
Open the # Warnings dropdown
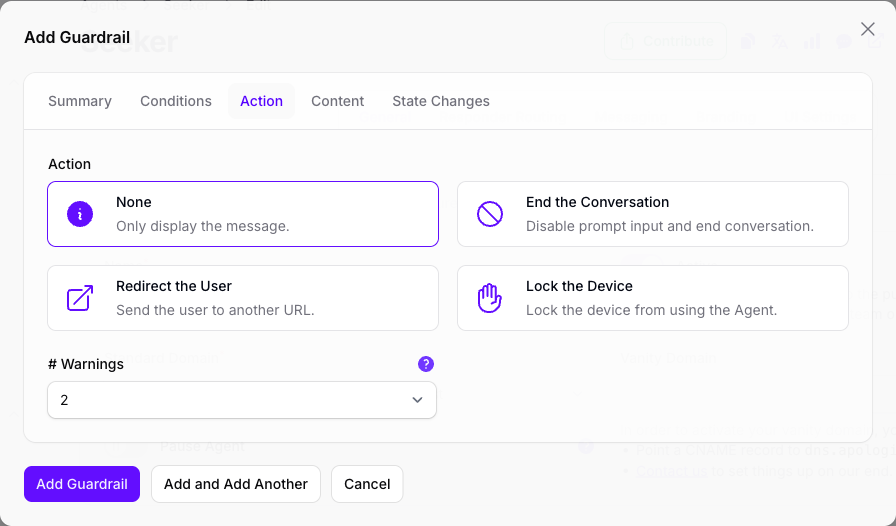point(242,400)
